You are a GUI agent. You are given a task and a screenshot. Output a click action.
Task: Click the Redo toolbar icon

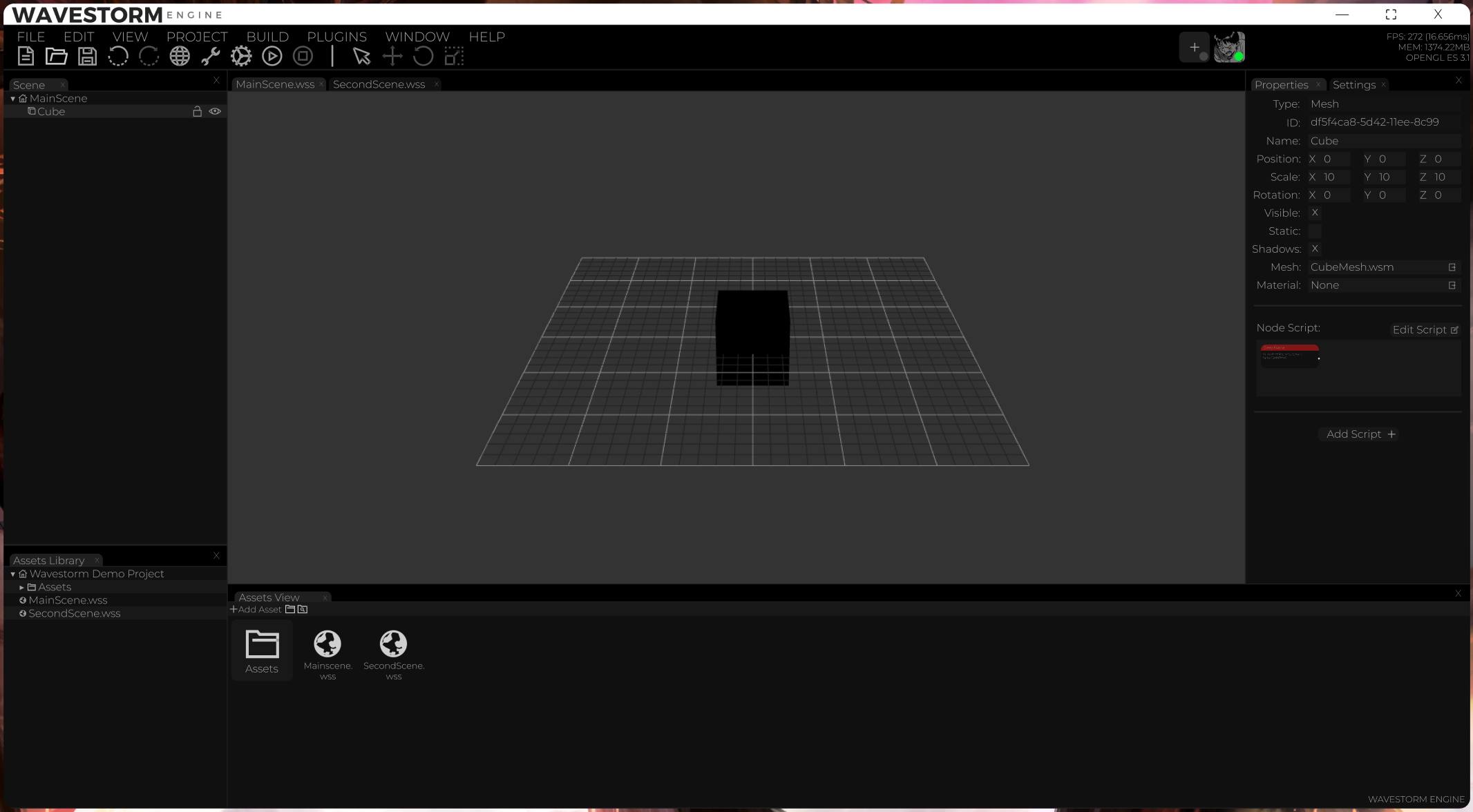[x=149, y=57]
